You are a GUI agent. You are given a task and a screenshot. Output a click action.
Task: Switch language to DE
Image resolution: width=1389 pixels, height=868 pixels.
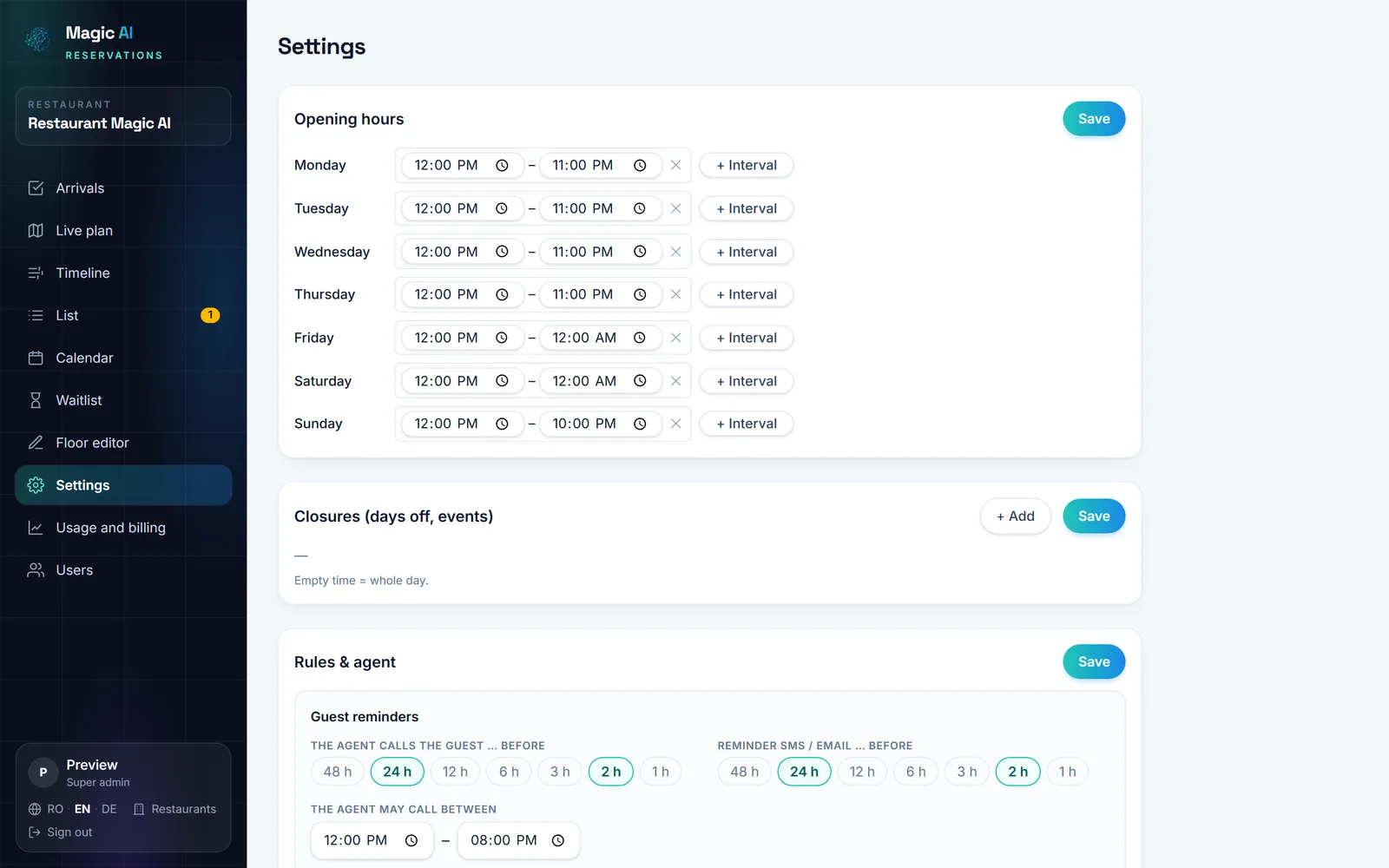[109, 809]
